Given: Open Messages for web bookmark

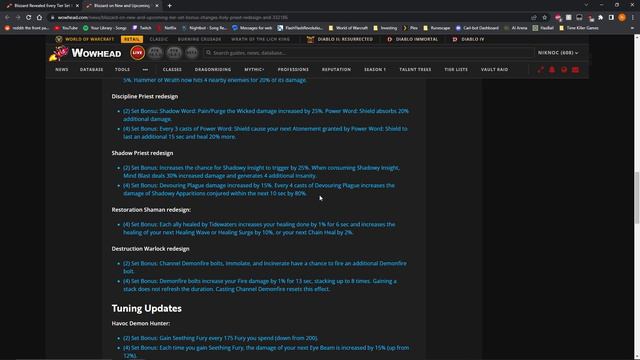Looking at the screenshot, I should tap(252, 28).
